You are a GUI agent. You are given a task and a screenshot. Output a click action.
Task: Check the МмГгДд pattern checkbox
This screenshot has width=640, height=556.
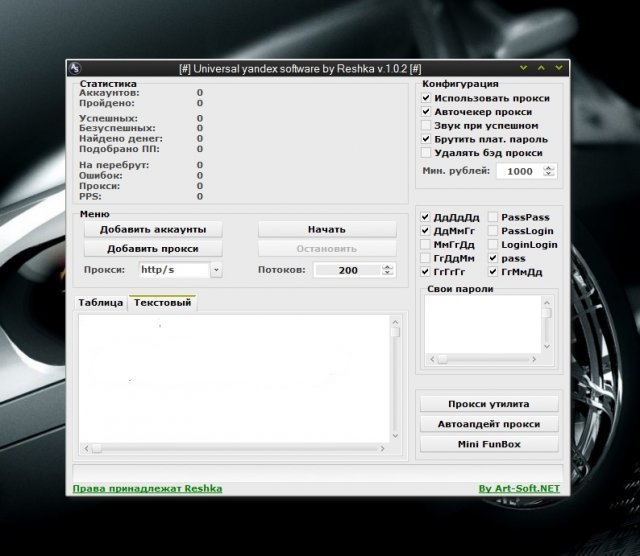tap(425, 245)
